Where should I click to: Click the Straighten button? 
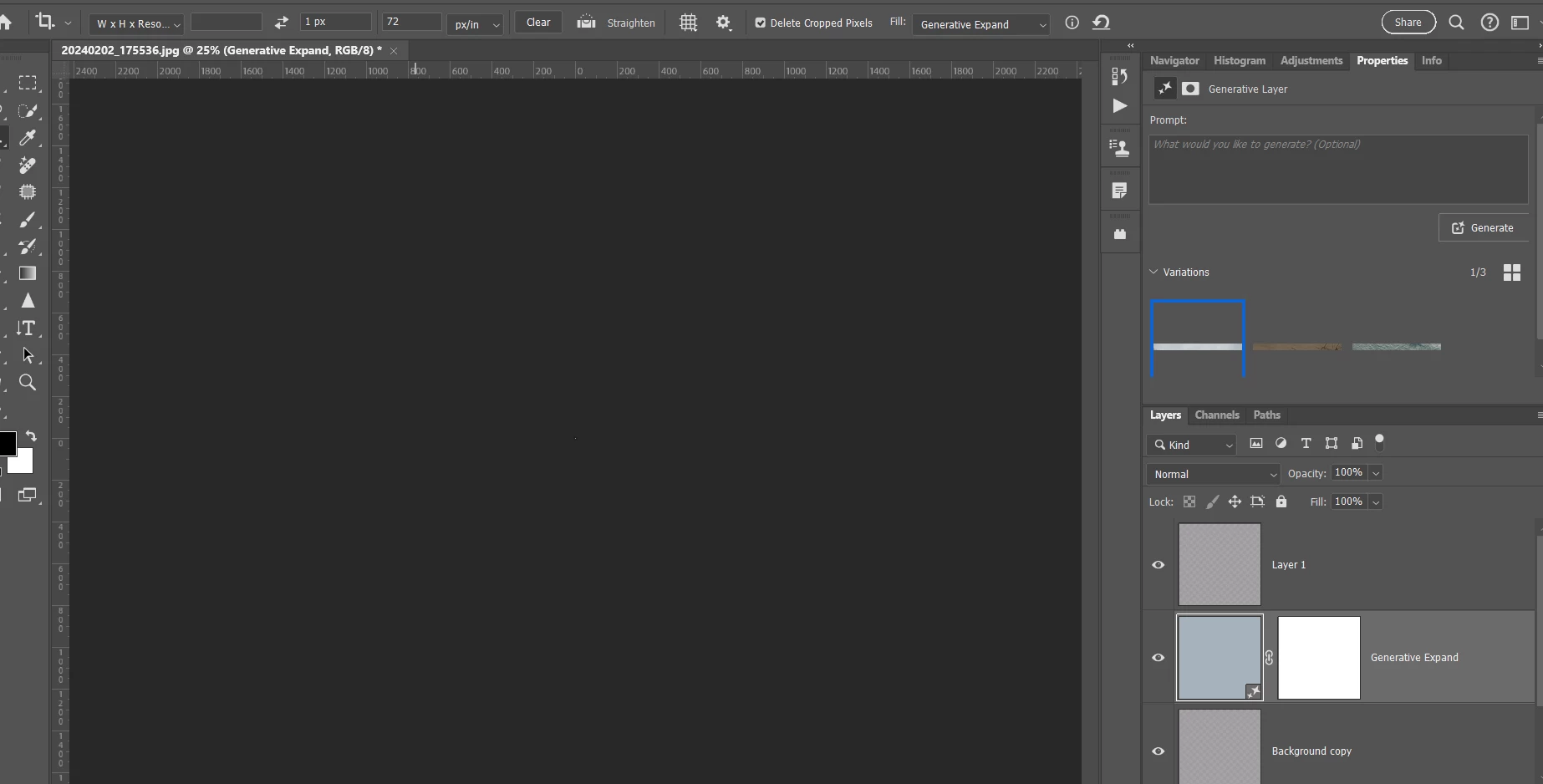[x=616, y=23]
